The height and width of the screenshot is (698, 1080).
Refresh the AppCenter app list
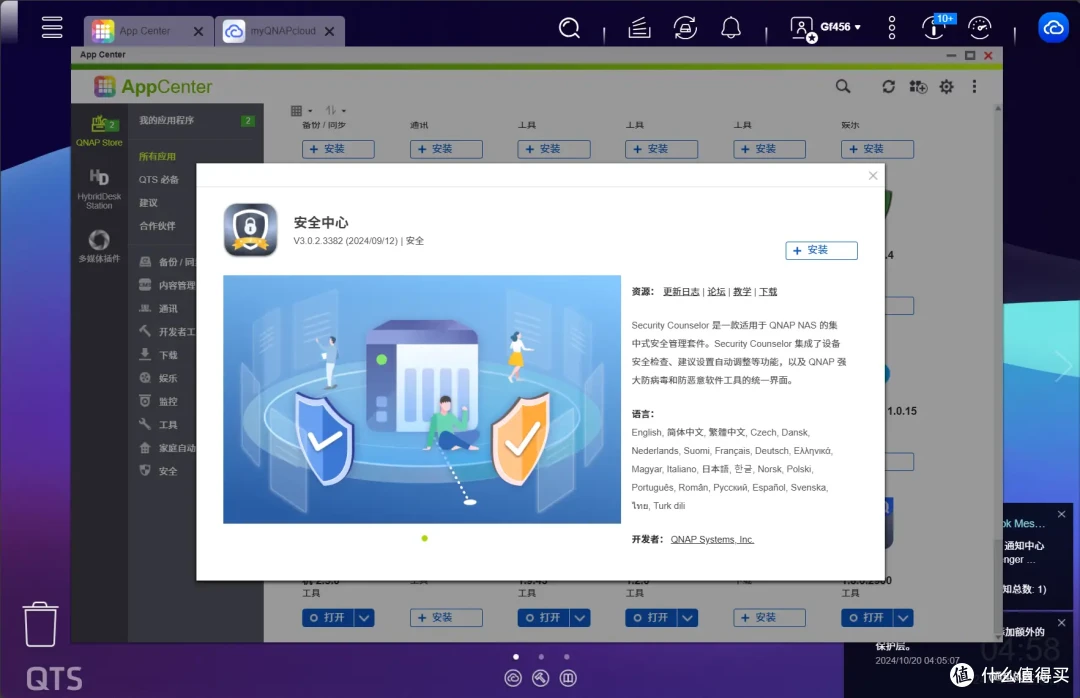pyautogui.click(x=889, y=87)
